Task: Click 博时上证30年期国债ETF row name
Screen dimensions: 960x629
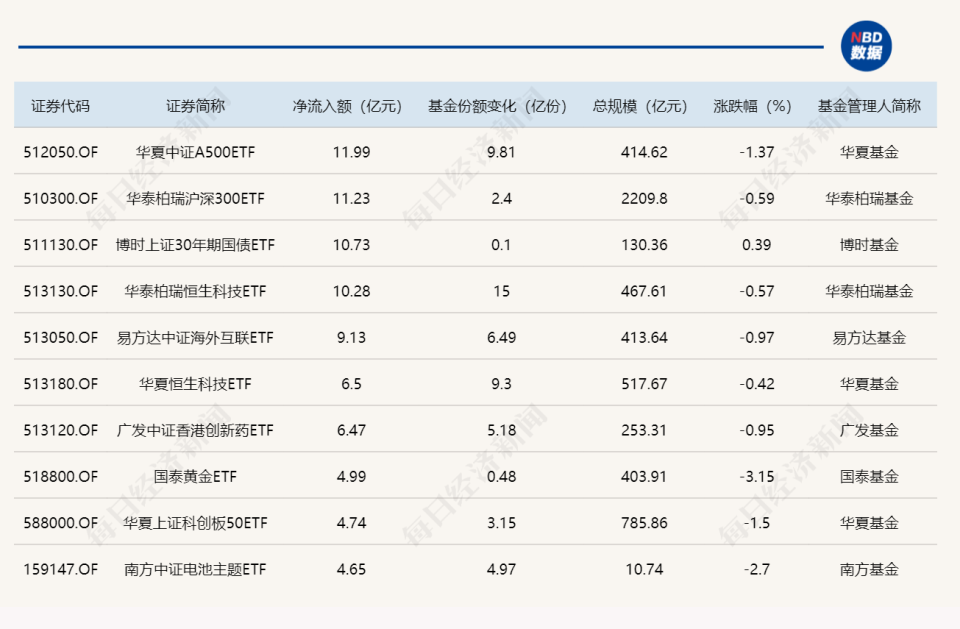Action: point(195,245)
